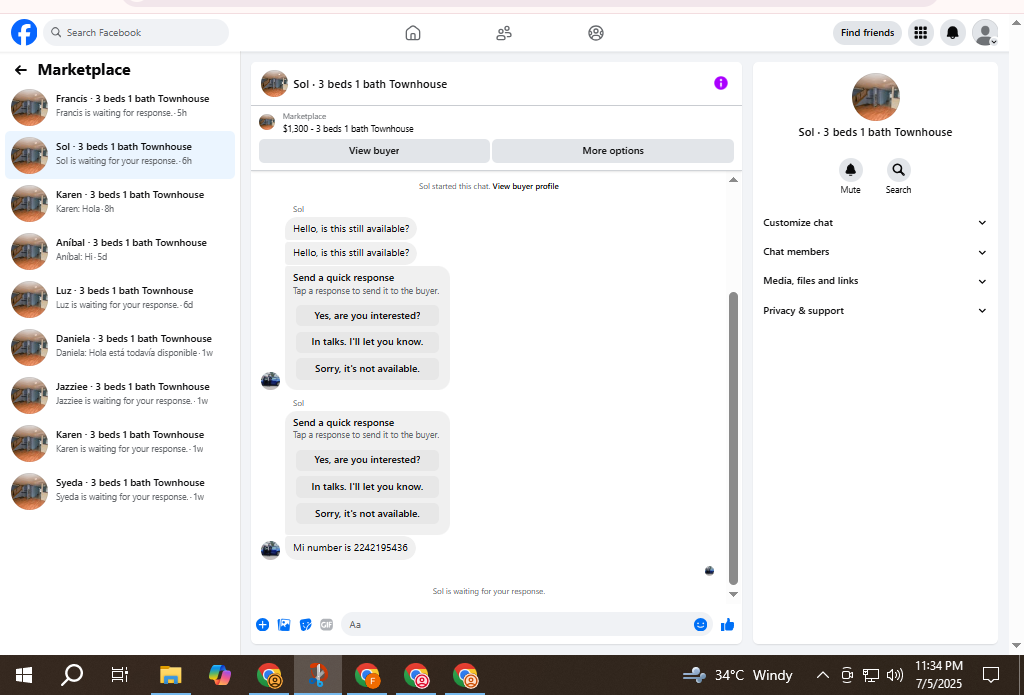
Task: Open second Karen waiting conversation
Action: tap(120, 443)
